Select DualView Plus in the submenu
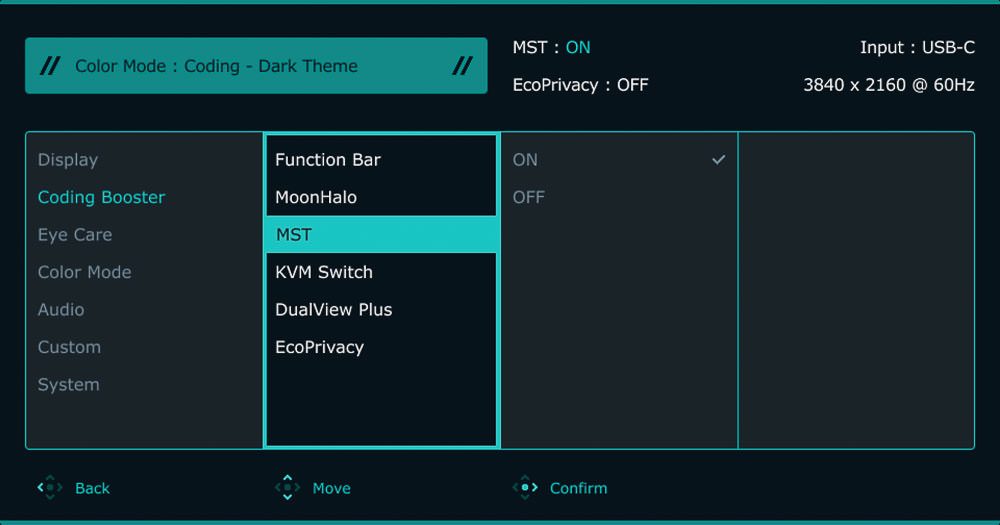The image size is (1000, 525). (334, 310)
